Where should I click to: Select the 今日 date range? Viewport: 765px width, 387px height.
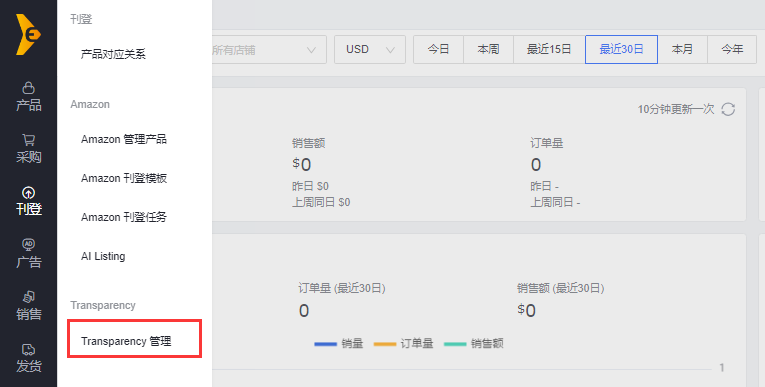(x=438, y=49)
